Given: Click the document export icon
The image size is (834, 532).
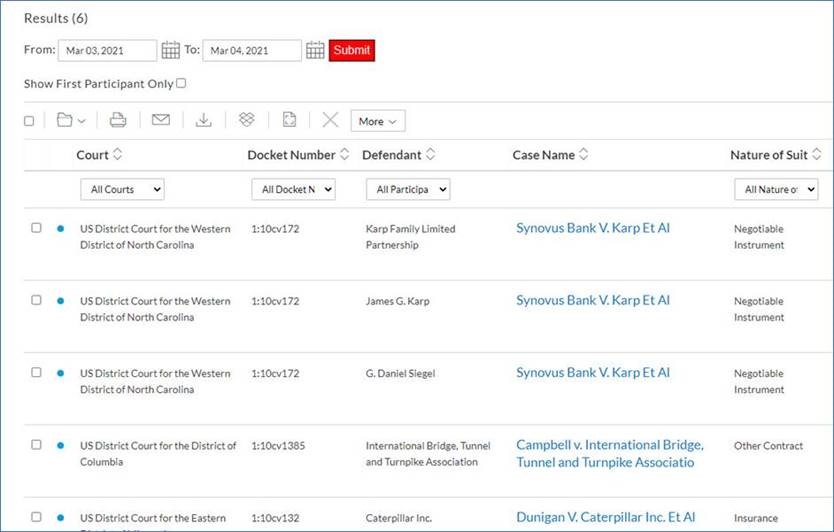Looking at the screenshot, I should point(289,120).
